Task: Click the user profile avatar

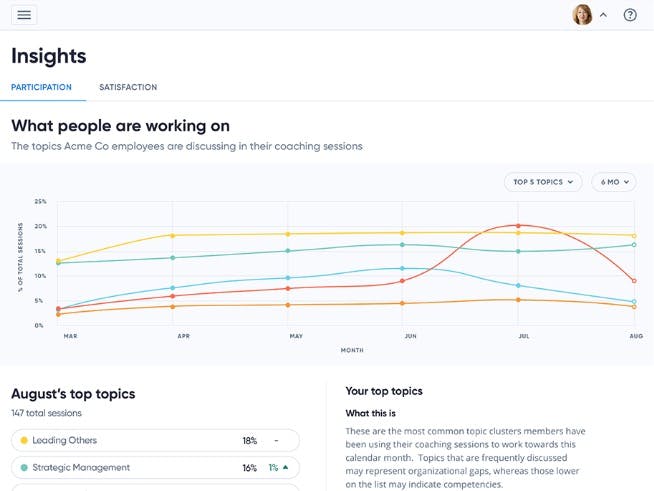Action: 581,15
